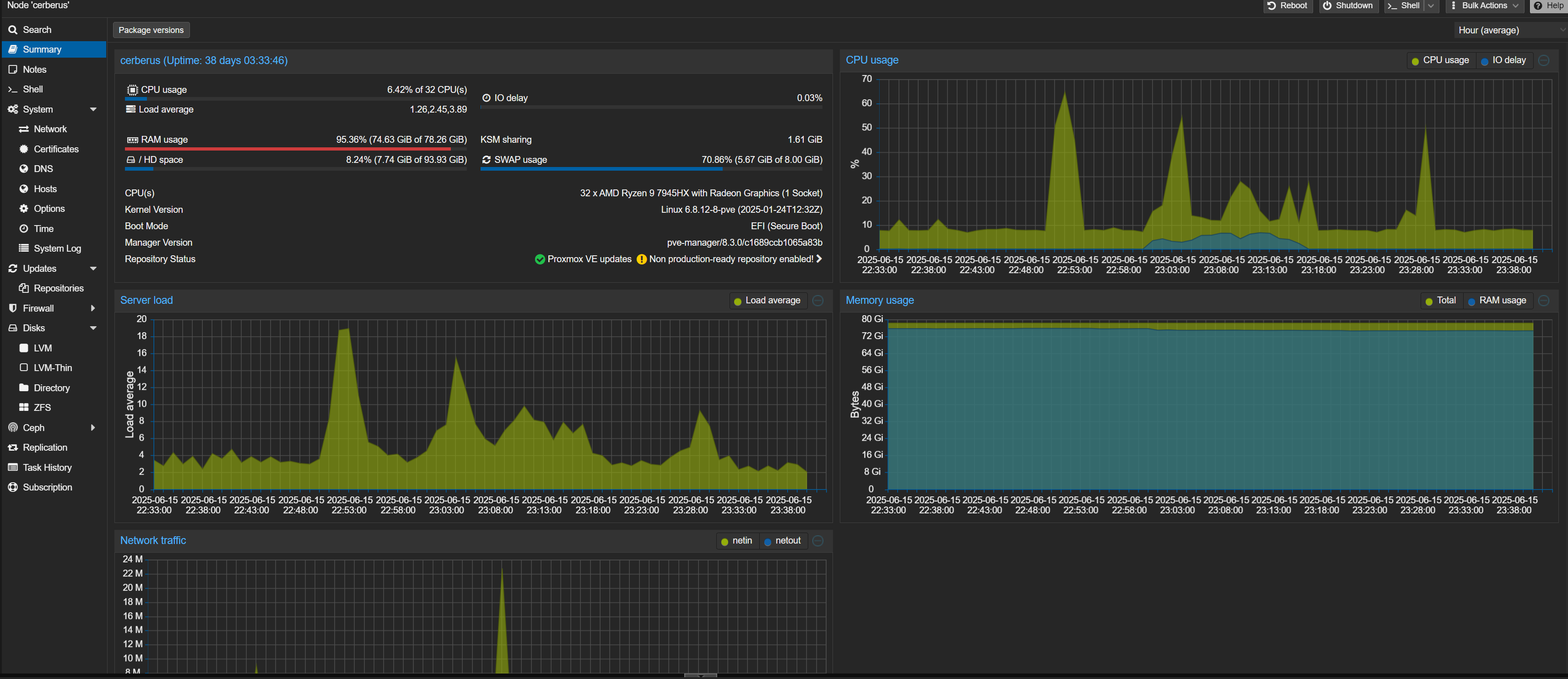Click the Ceph logo icon
The height and width of the screenshot is (679, 1568).
pyautogui.click(x=12, y=428)
